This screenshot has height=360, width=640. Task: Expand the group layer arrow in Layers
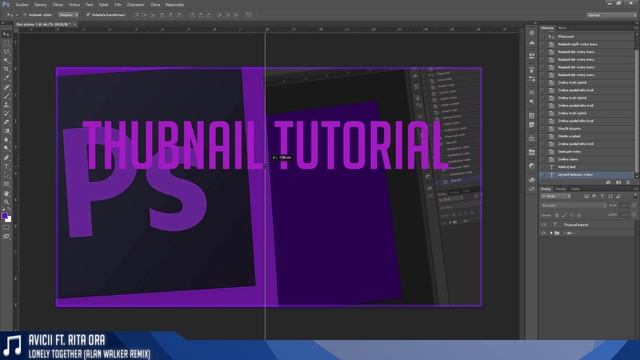pyautogui.click(x=551, y=233)
